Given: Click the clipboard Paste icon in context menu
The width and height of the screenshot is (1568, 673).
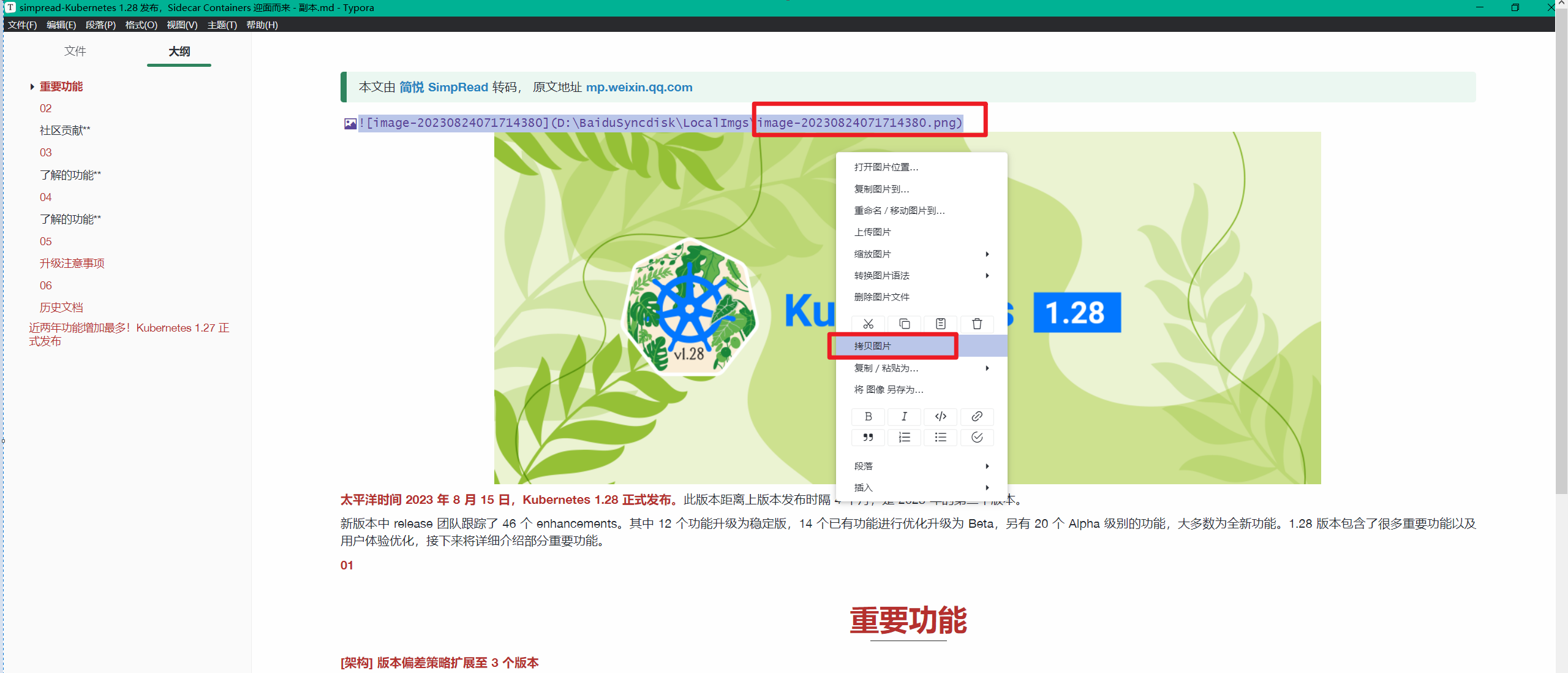Looking at the screenshot, I should (x=940, y=324).
